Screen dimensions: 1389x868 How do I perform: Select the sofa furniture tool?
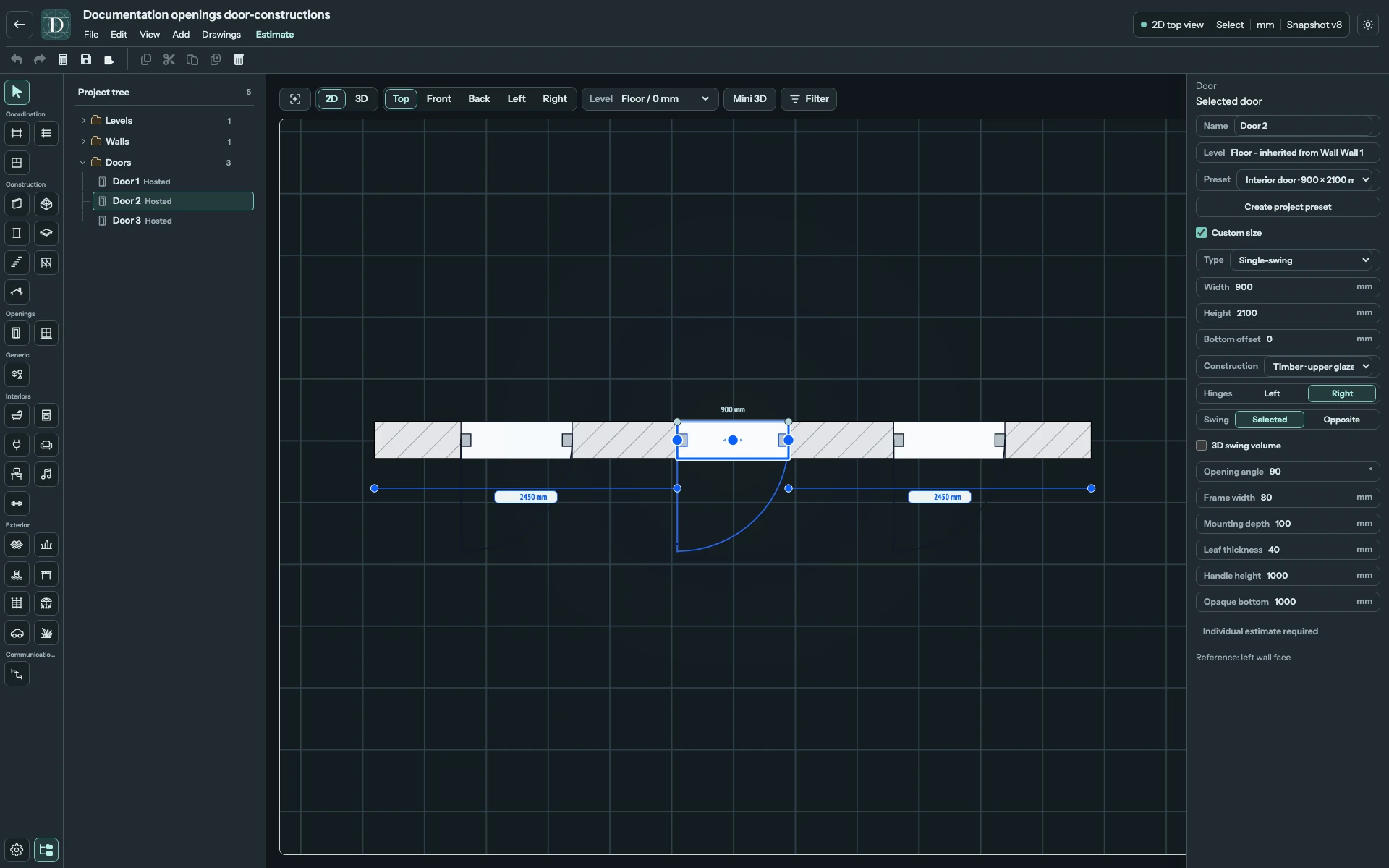click(46, 445)
